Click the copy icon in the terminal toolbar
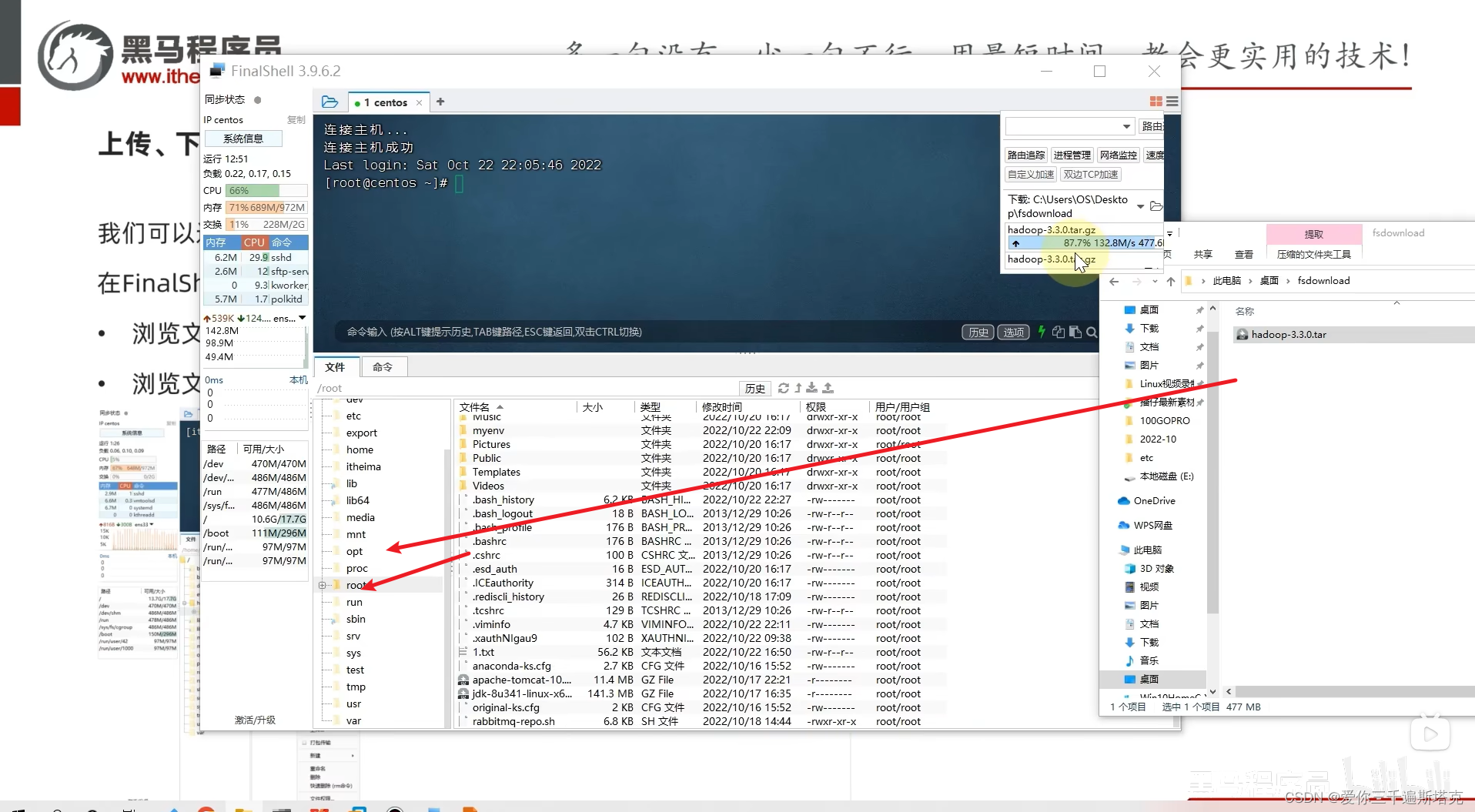The height and width of the screenshot is (812, 1475). coord(1058,332)
